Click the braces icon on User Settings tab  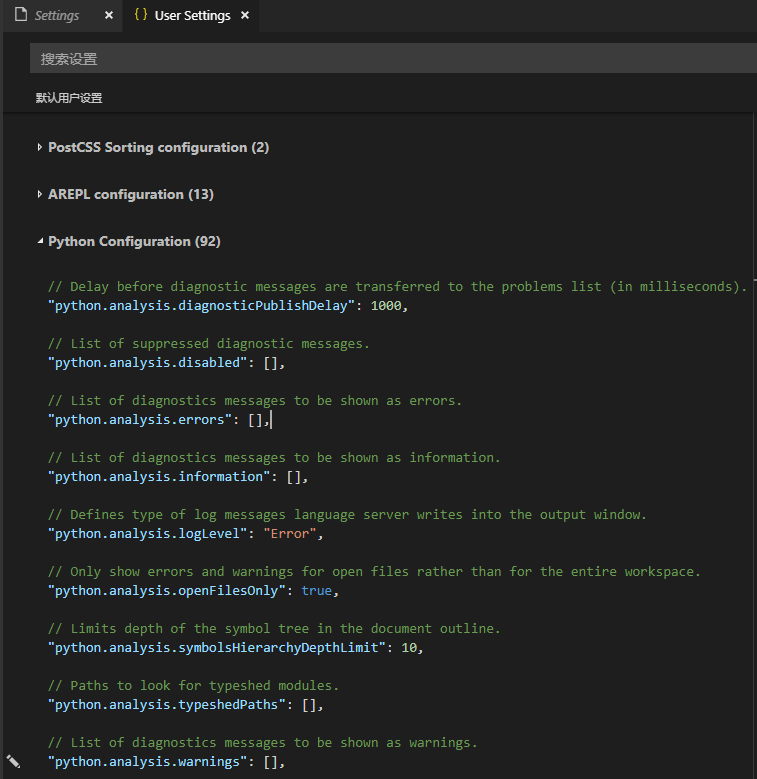(141, 14)
